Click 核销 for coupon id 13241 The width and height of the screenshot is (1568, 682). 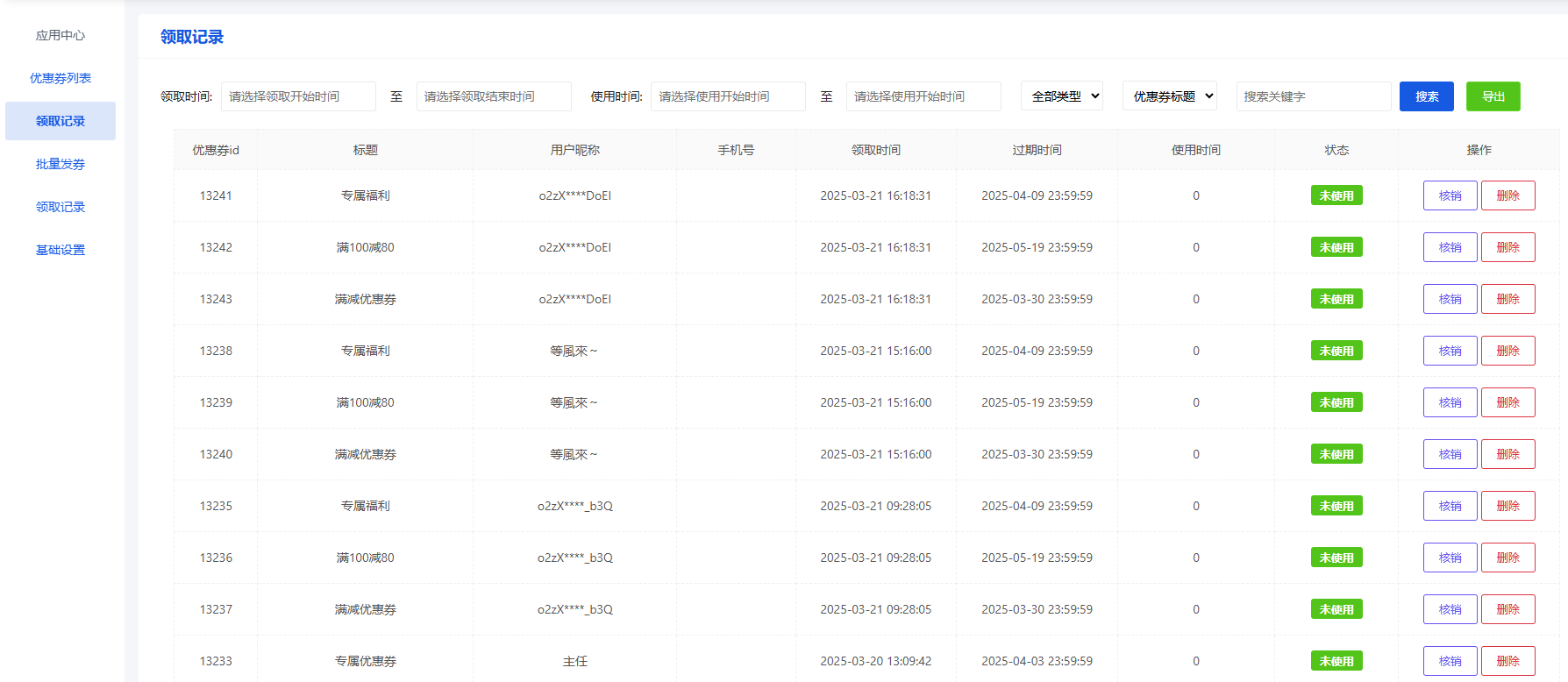click(1450, 195)
